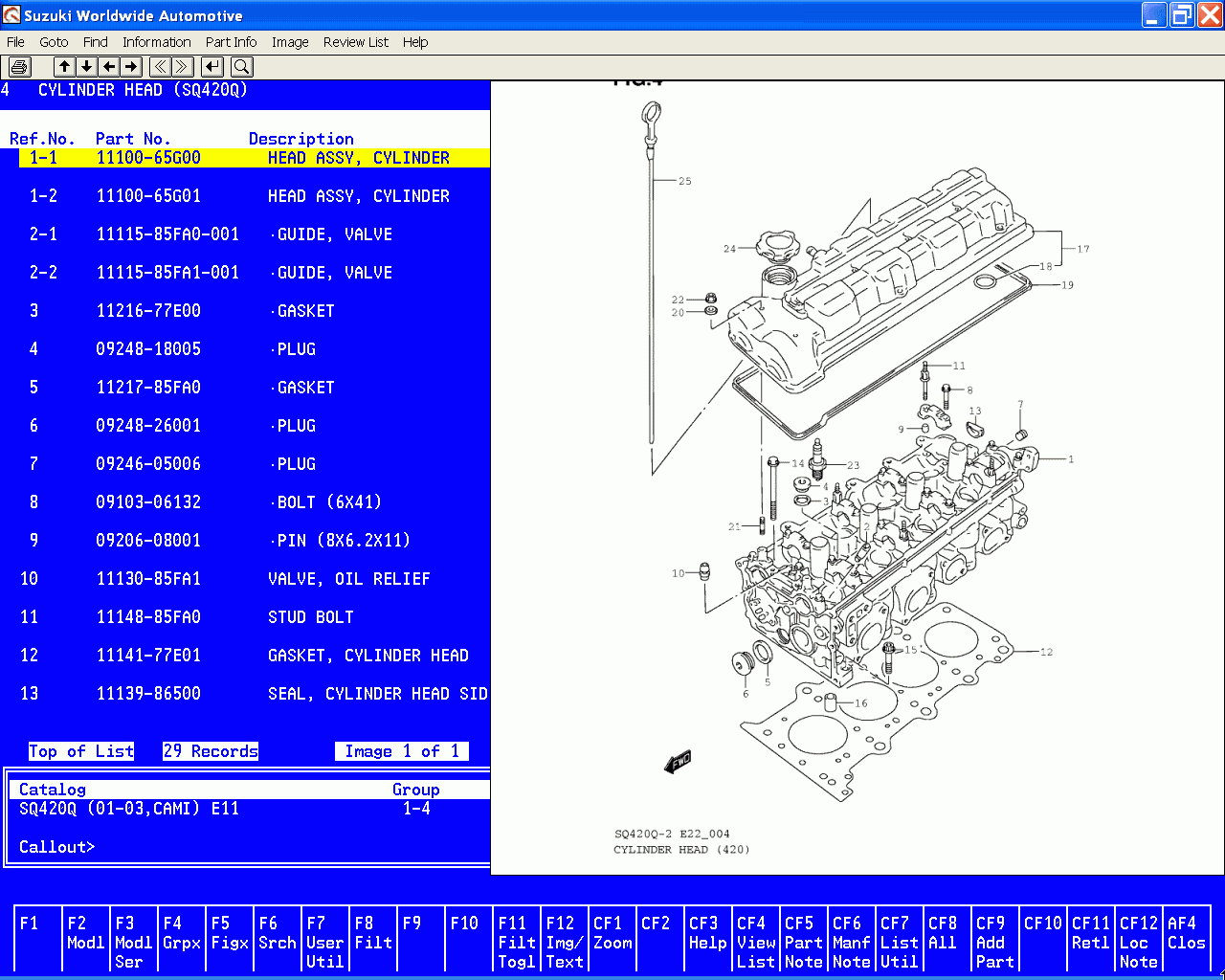The width and height of the screenshot is (1225, 980).
Task: Open the Part Info menu
Action: [x=231, y=42]
